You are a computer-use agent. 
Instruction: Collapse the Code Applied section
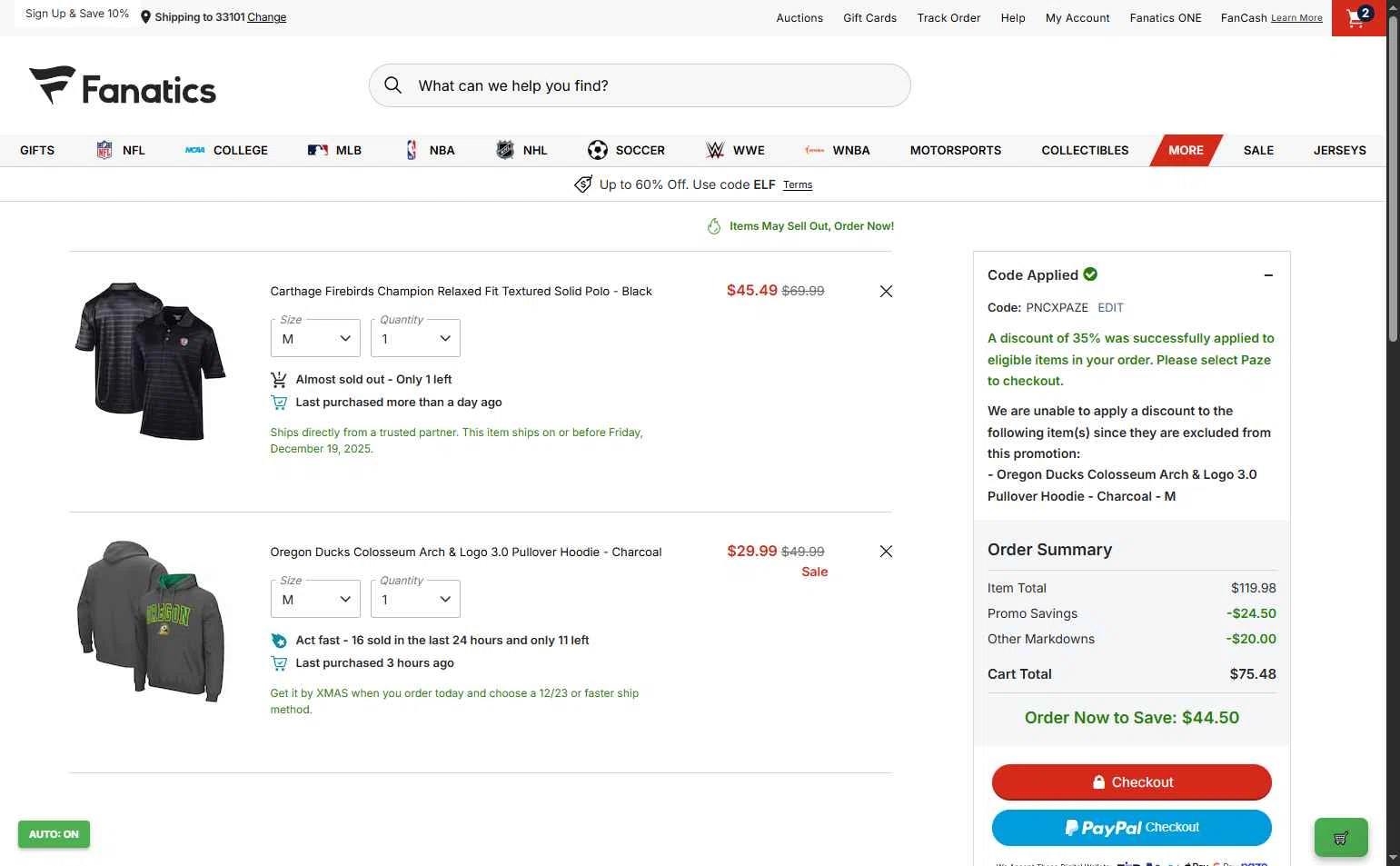tap(1268, 275)
